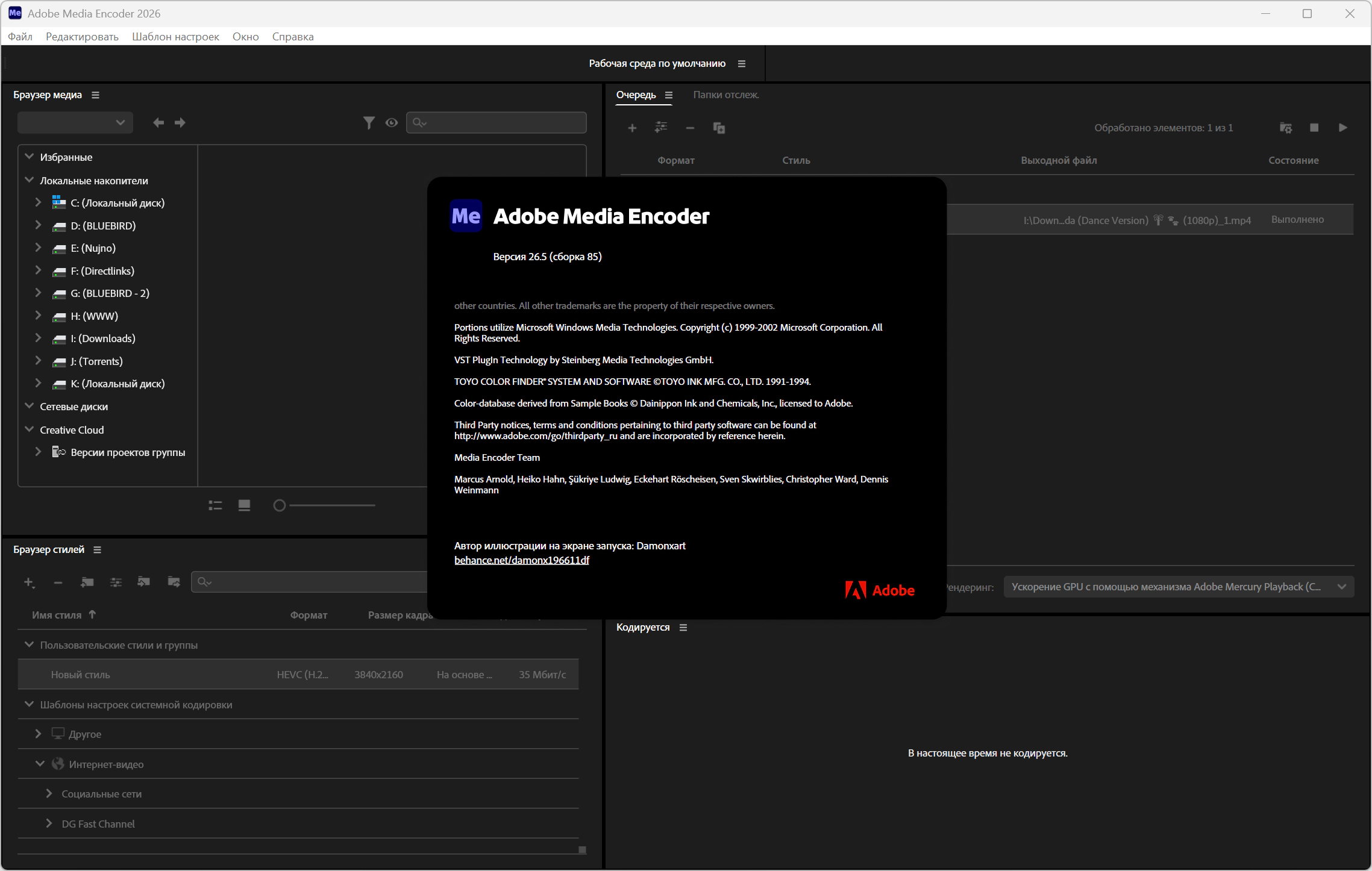Click the add source plus icon in Queue
This screenshot has width=1372, height=871.
pyautogui.click(x=632, y=128)
